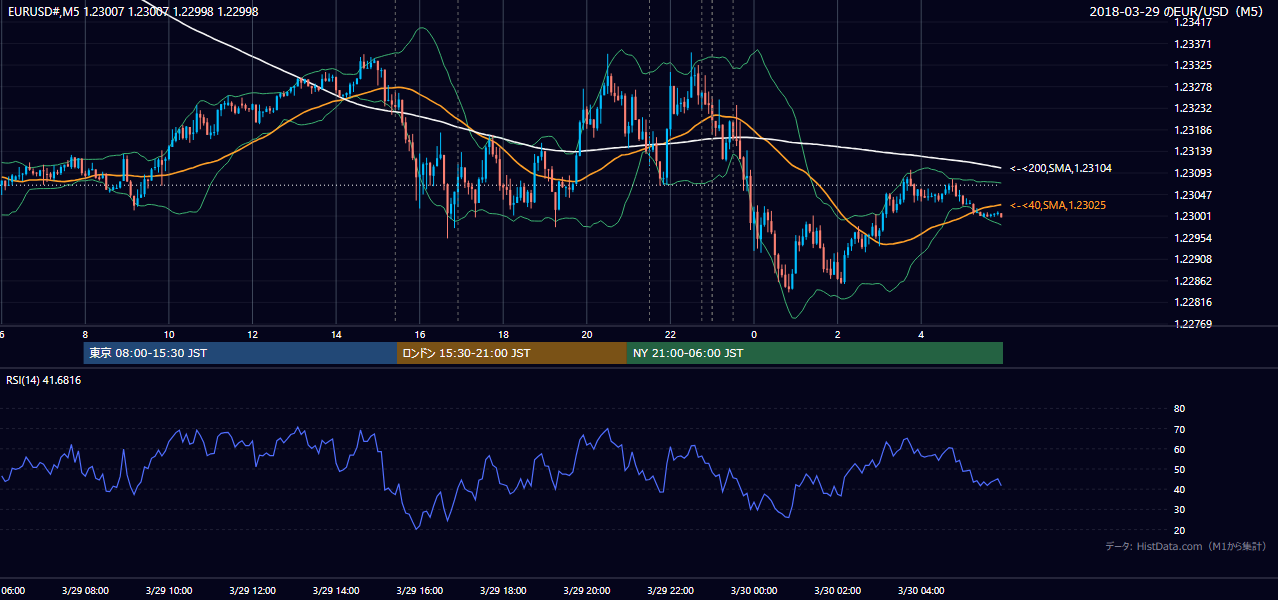
Task: Click the 3/29 22:00 time axis label
Action: coord(670,591)
